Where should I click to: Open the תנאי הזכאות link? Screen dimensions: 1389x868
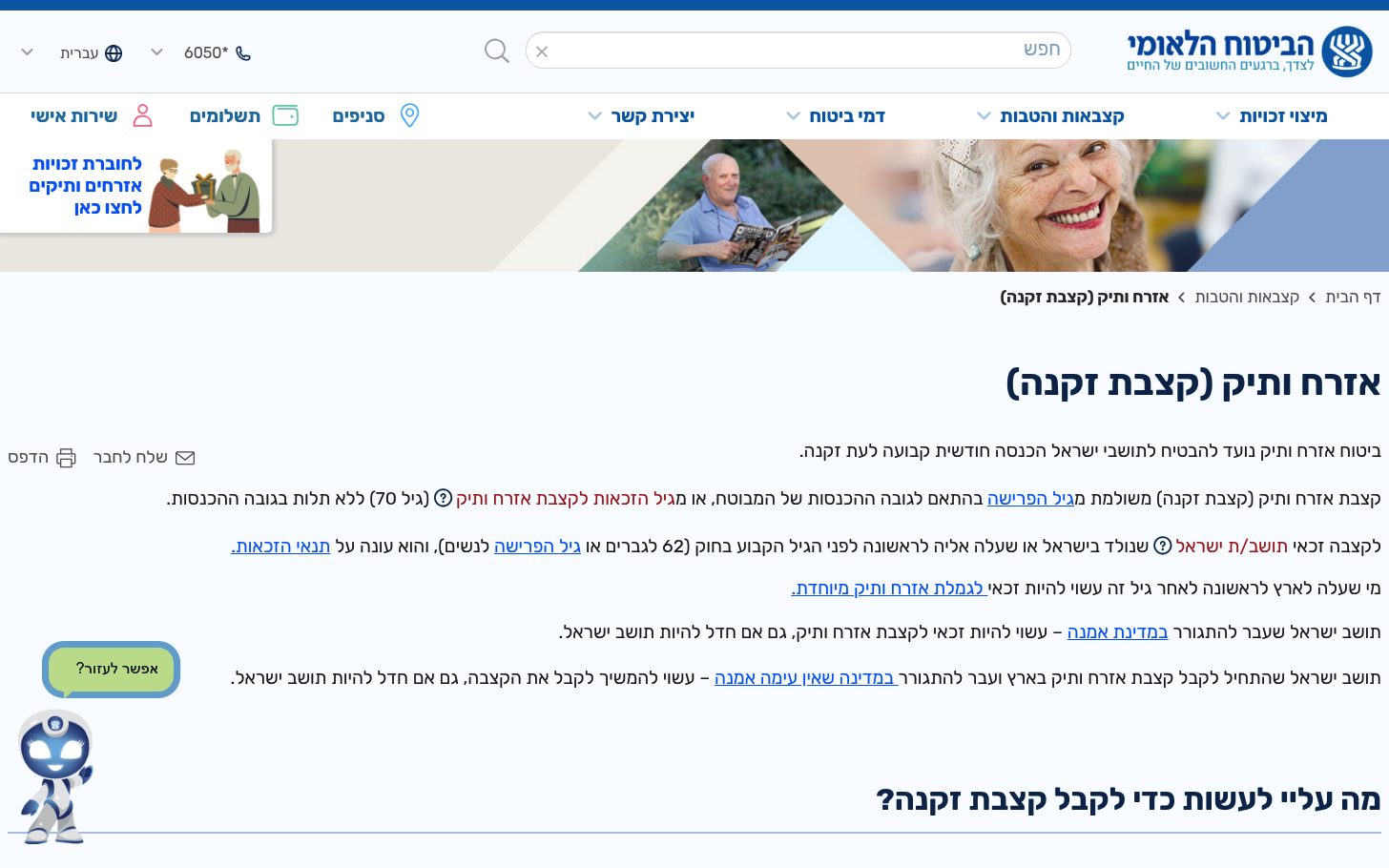click(280, 546)
